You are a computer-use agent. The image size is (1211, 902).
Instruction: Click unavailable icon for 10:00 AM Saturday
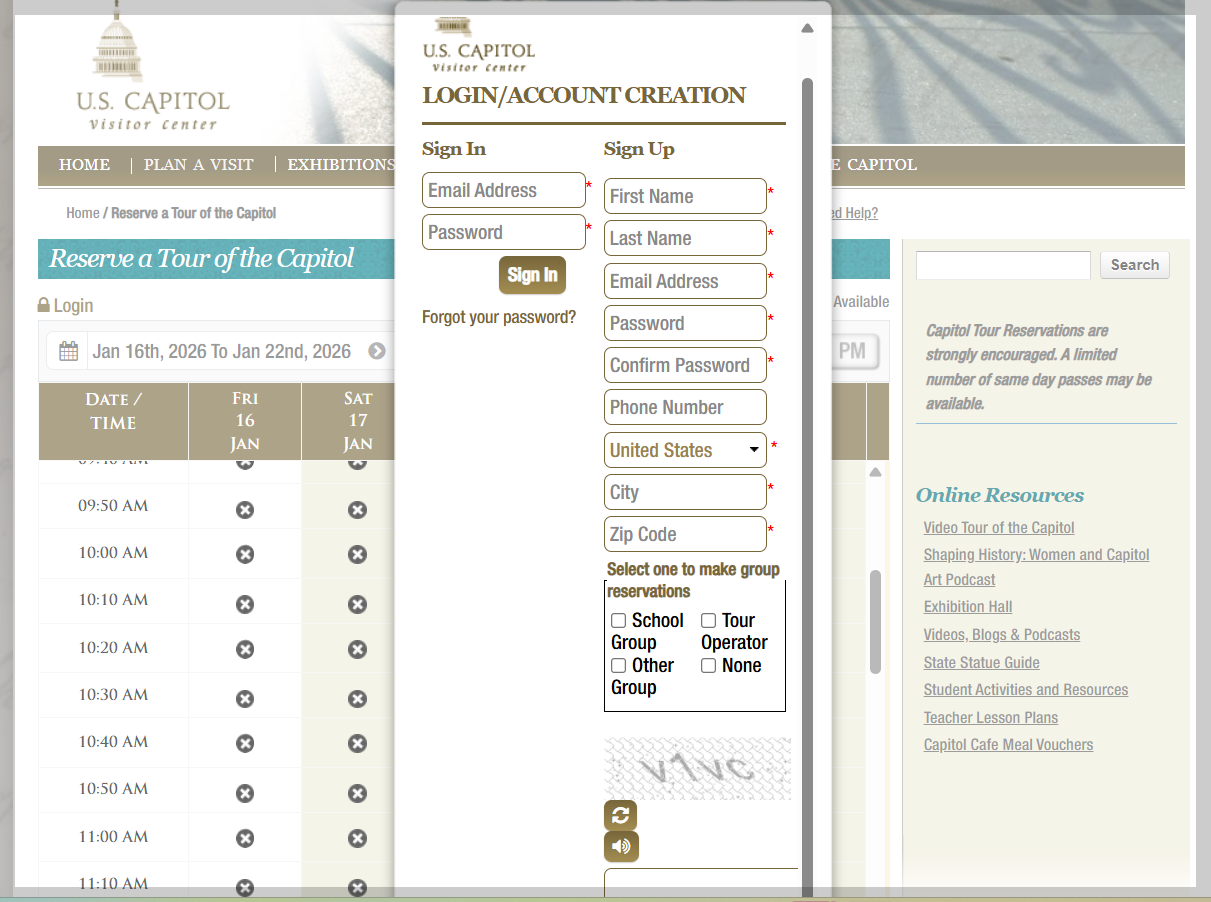[x=357, y=554]
